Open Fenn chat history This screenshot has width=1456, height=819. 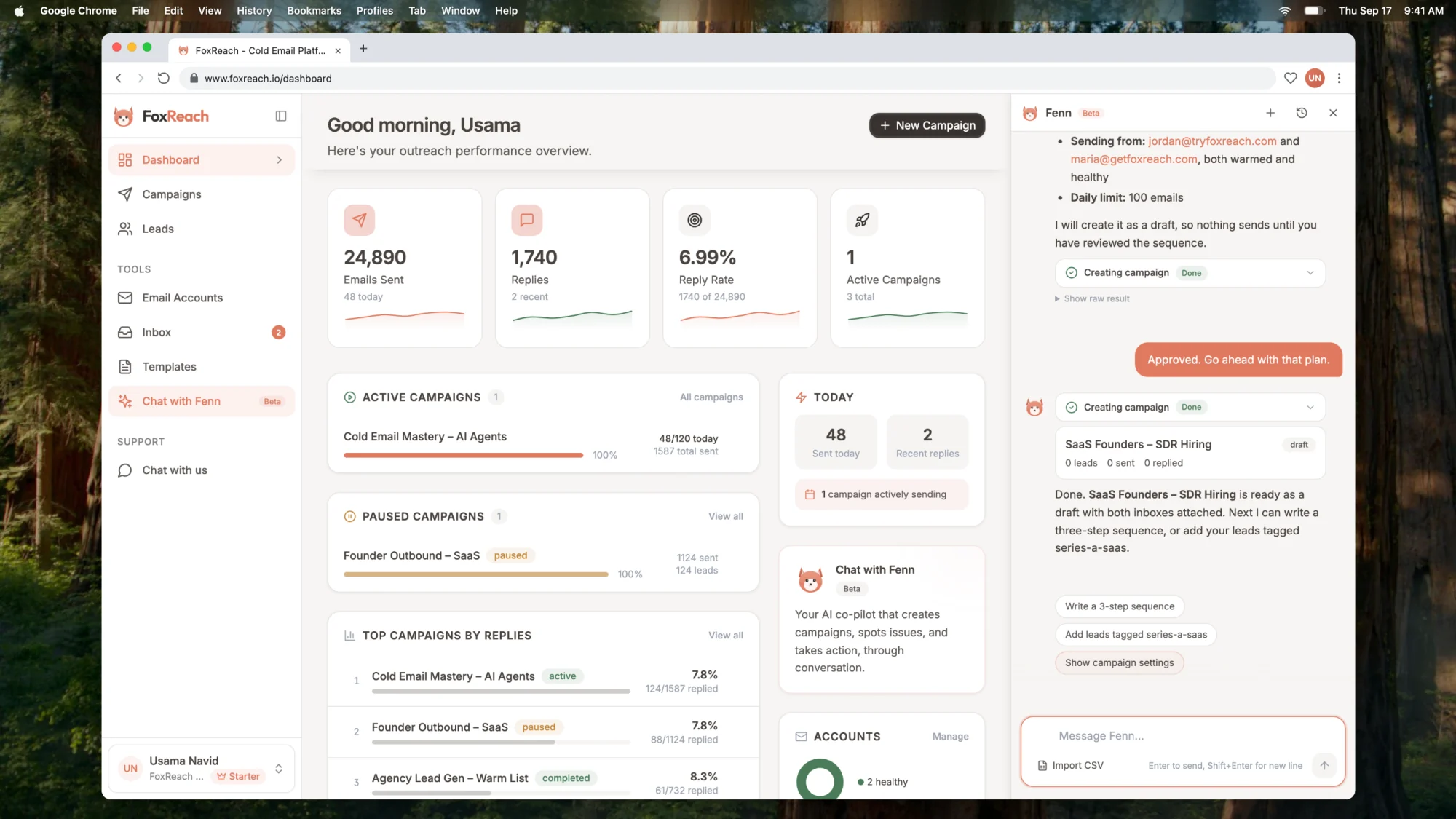pyautogui.click(x=1302, y=113)
